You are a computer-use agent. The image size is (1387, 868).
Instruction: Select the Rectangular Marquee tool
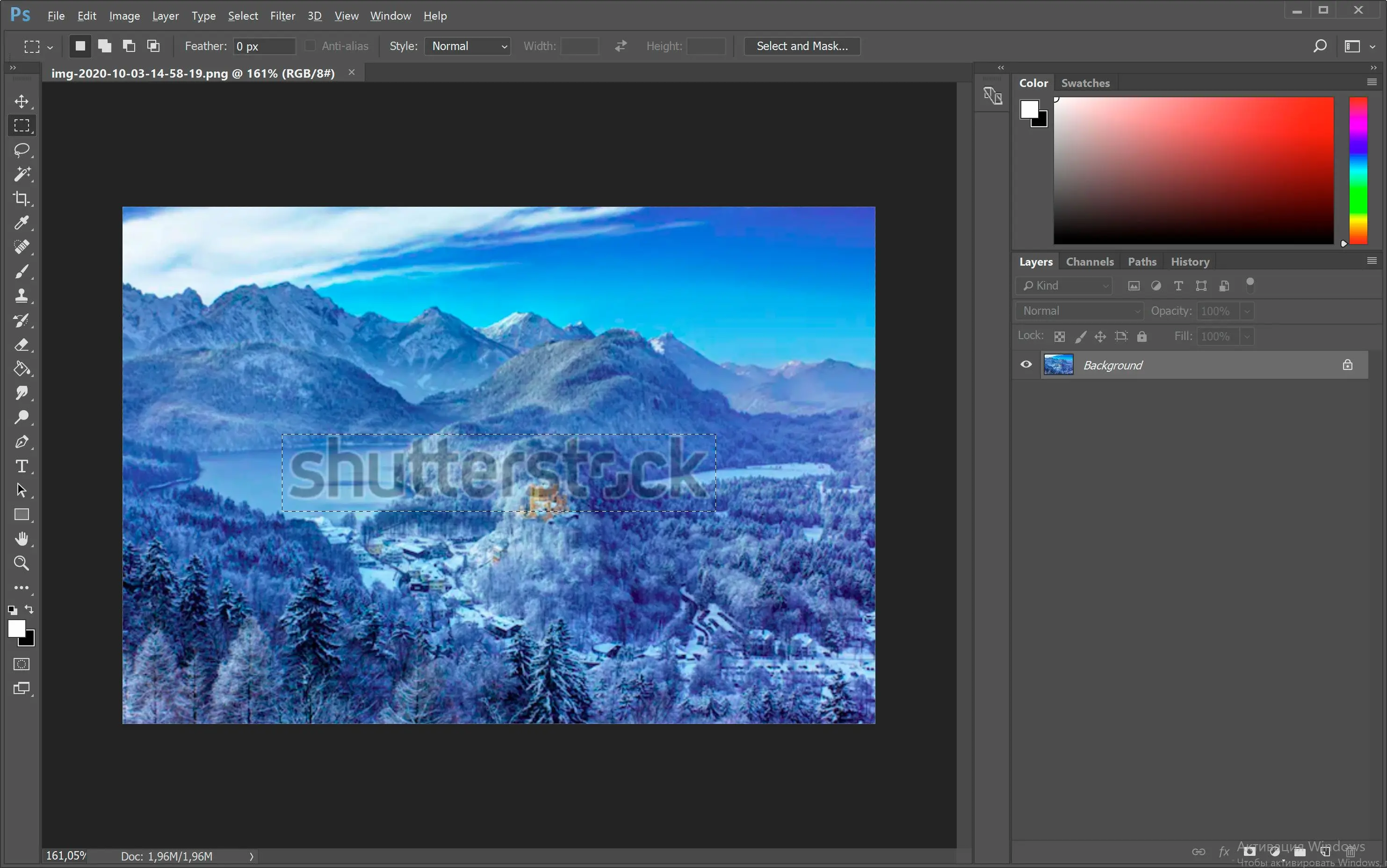click(22, 125)
